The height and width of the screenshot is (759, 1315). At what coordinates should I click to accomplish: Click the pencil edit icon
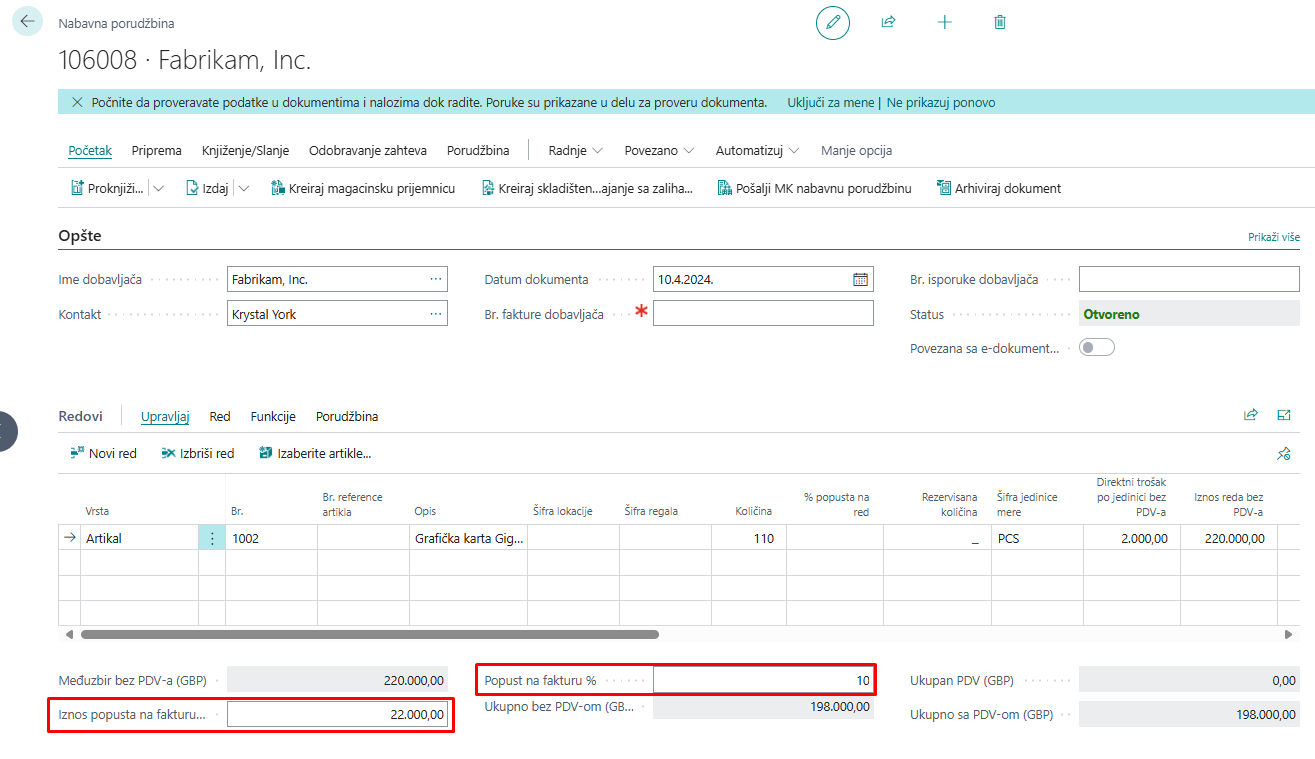coord(832,22)
